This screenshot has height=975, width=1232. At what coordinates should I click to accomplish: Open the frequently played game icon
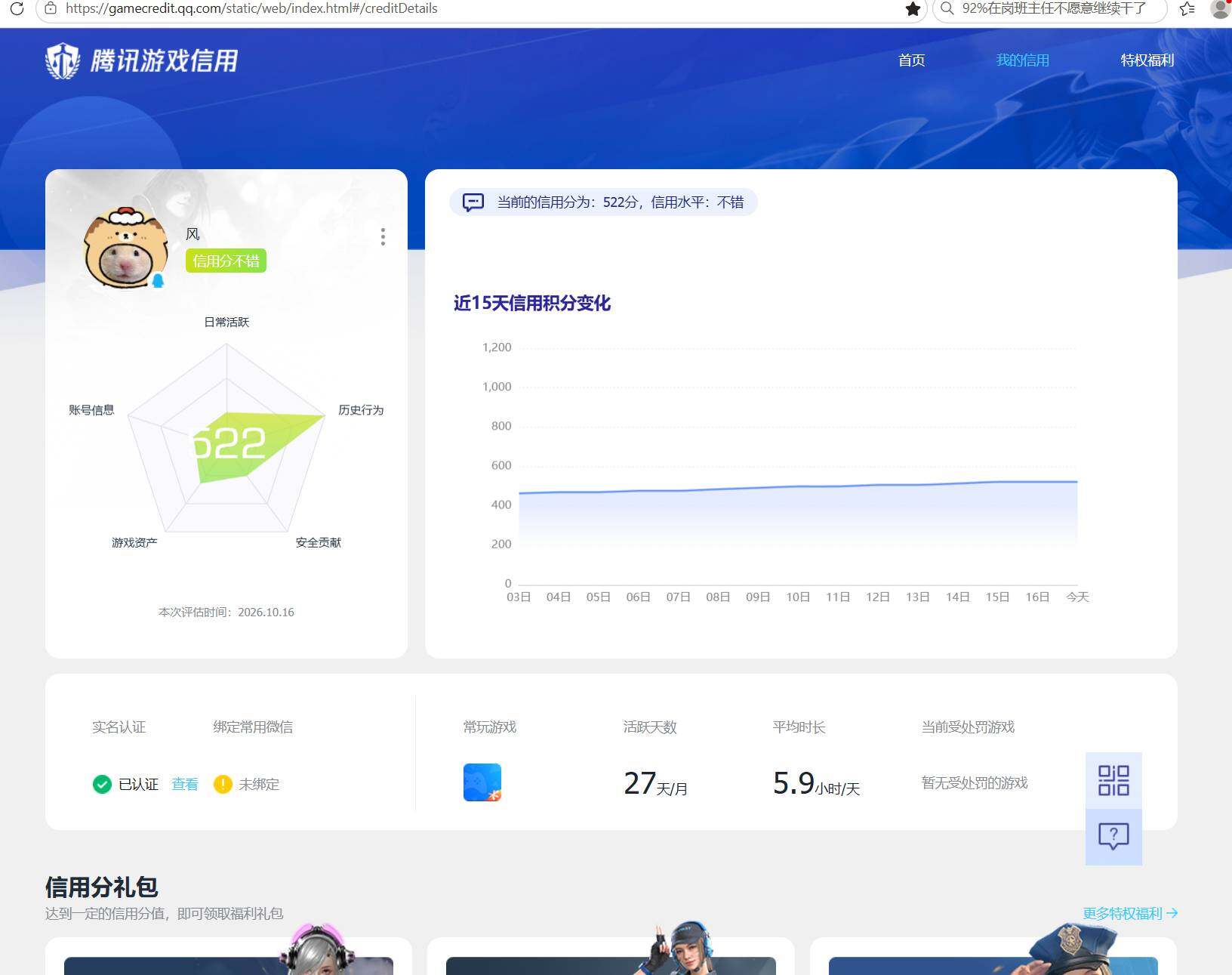coord(482,782)
